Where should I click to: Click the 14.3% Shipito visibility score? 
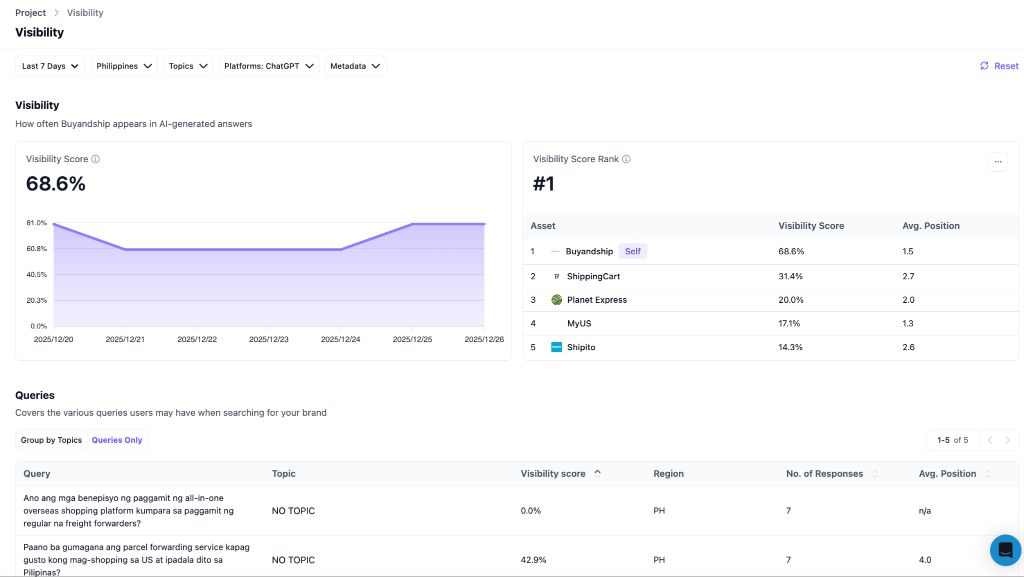[790, 347]
